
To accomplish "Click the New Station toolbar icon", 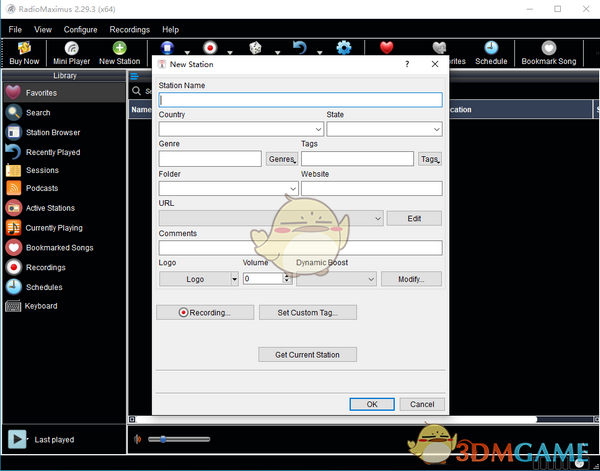I will [119, 53].
